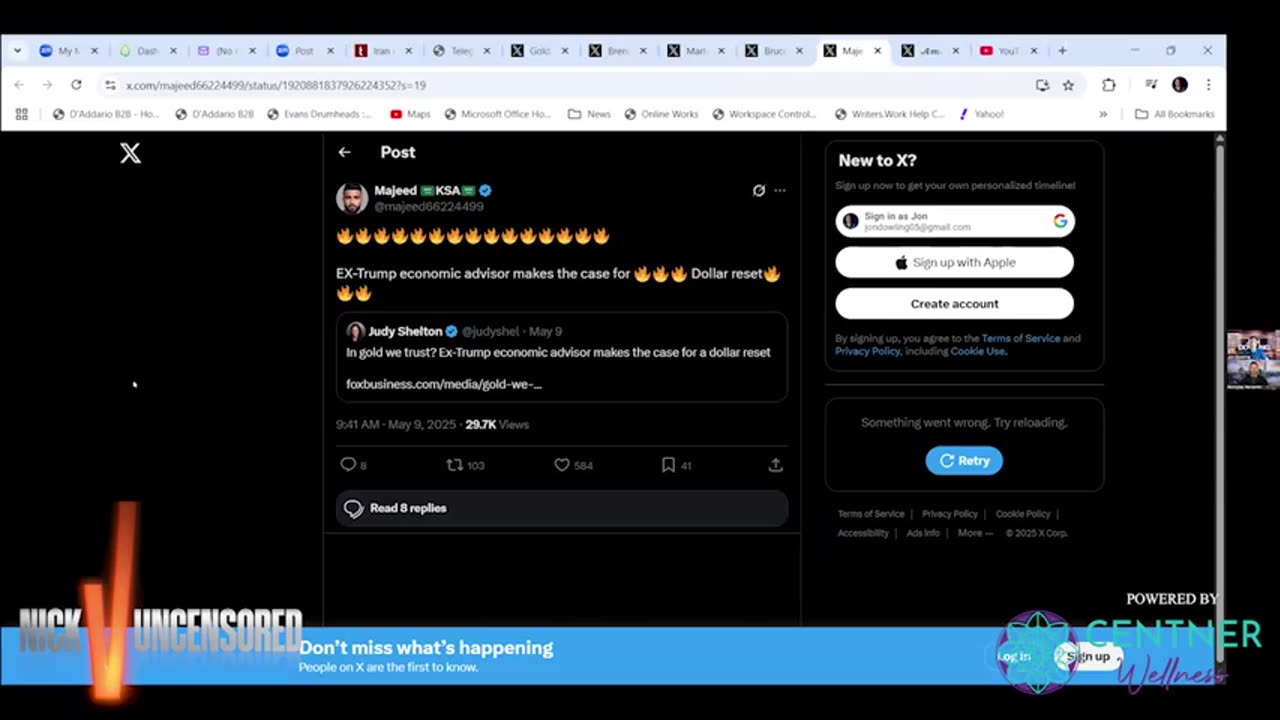Bookmark the post showing 41 bookmarks

tap(668, 464)
